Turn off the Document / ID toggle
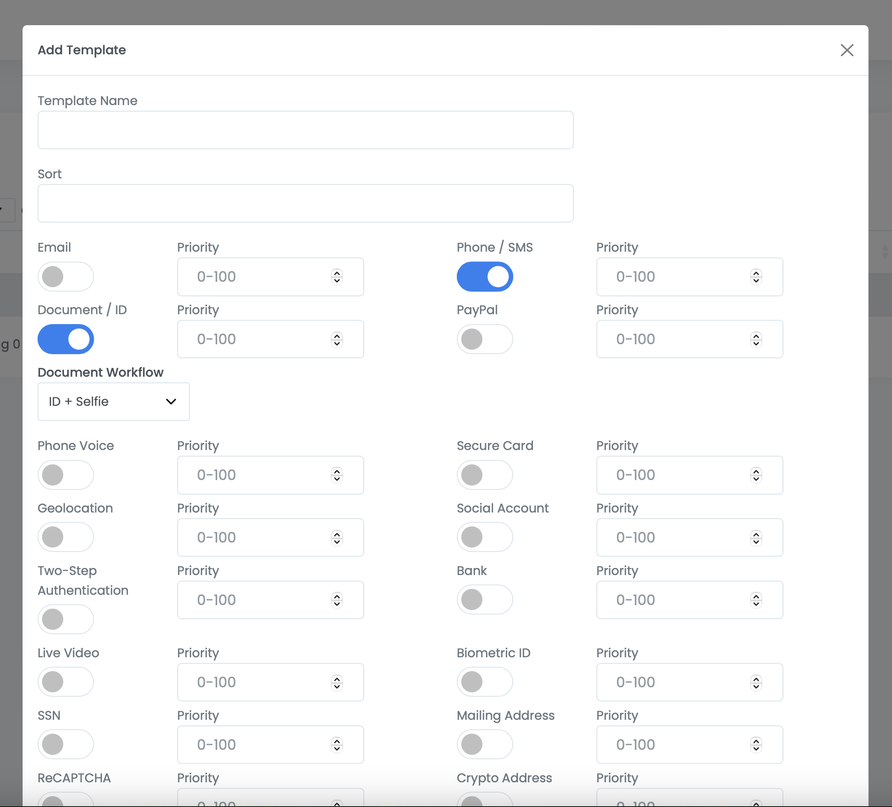The height and width of the screenshot is (807, 892). pyautogui.click(x=66, y=339)
